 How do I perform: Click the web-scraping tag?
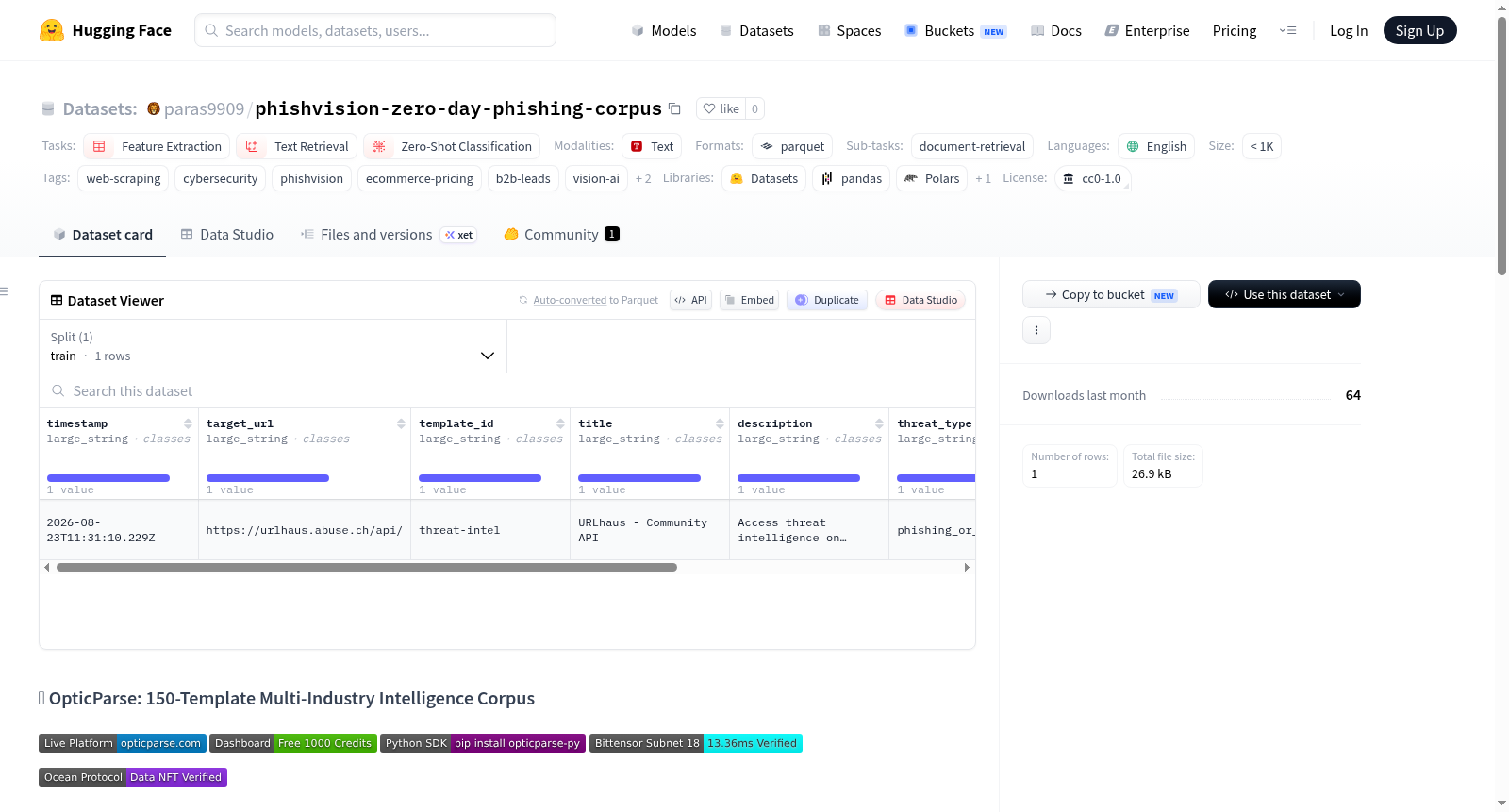(x=124, y=178)
